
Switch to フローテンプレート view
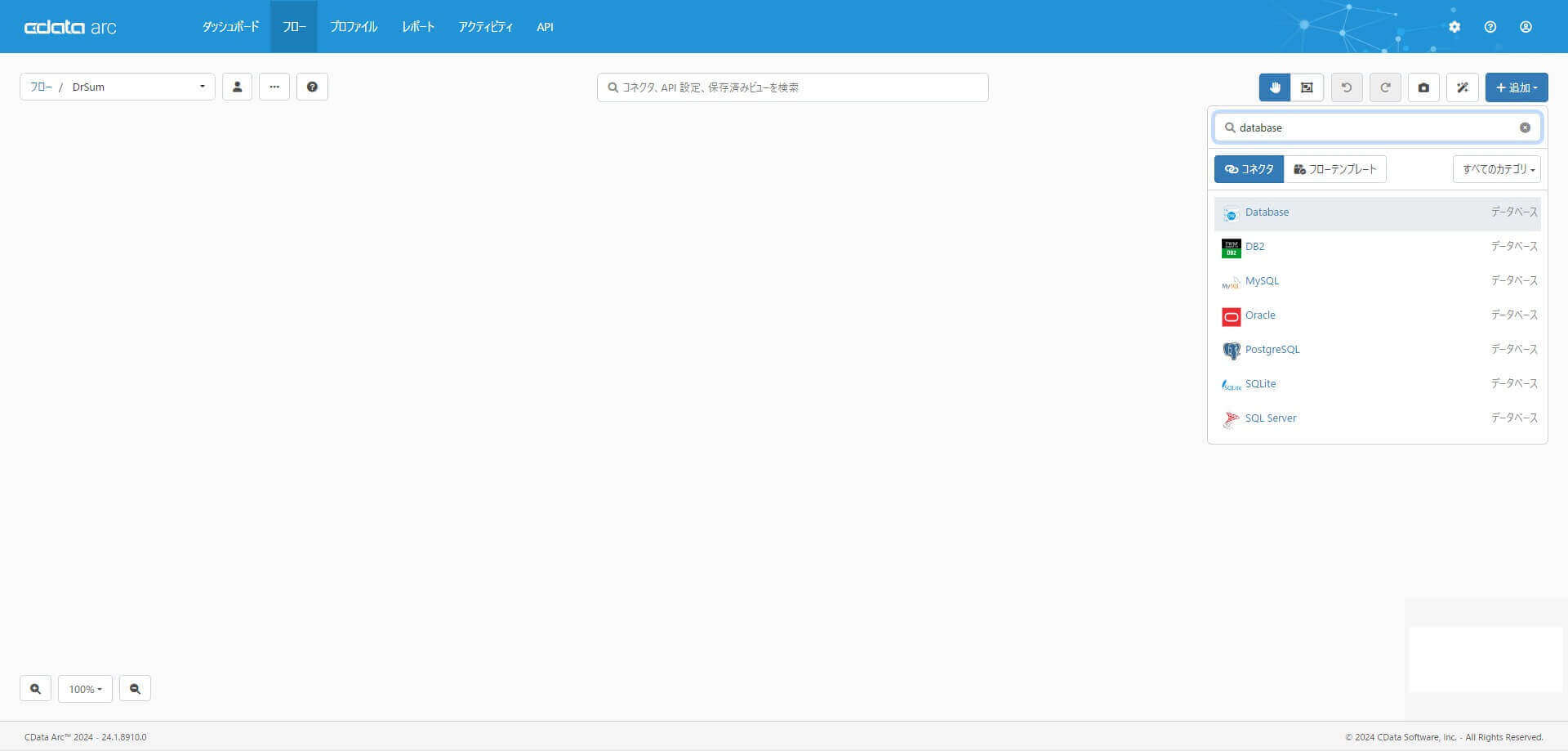(1334, 169)
